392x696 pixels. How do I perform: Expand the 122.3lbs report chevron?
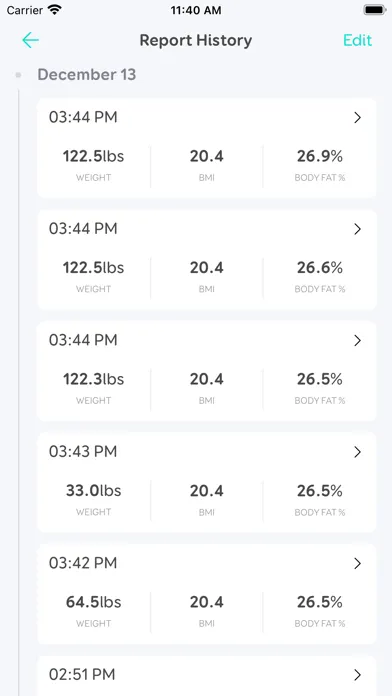point(357,340)
